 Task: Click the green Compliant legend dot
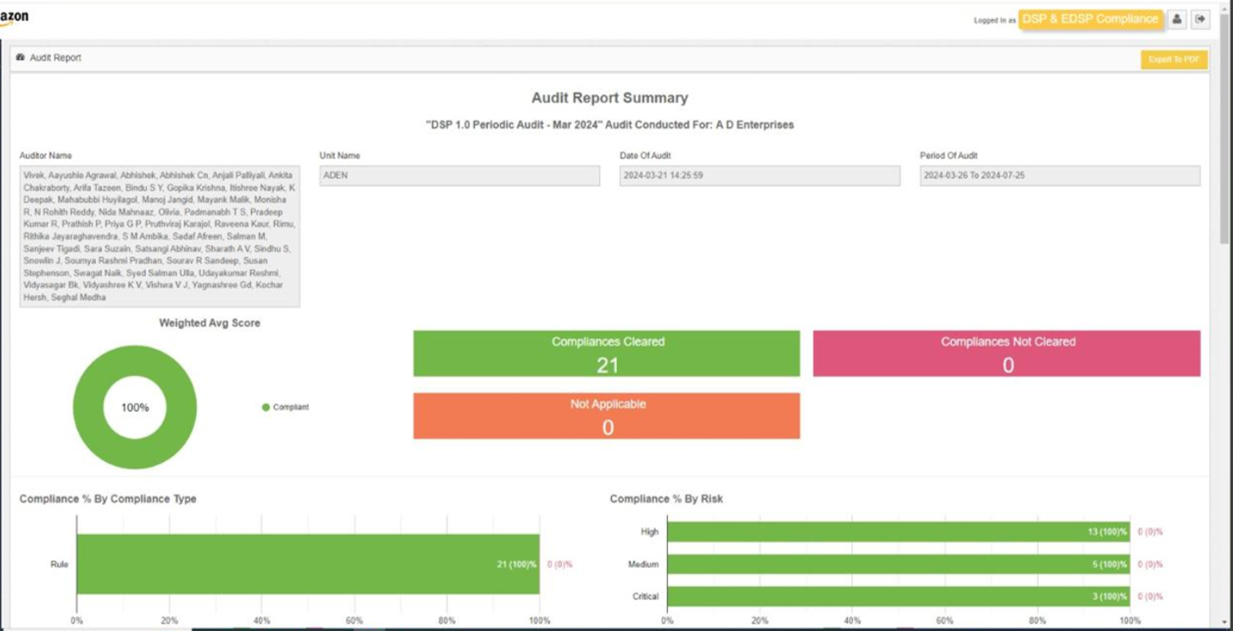point(266,407)
